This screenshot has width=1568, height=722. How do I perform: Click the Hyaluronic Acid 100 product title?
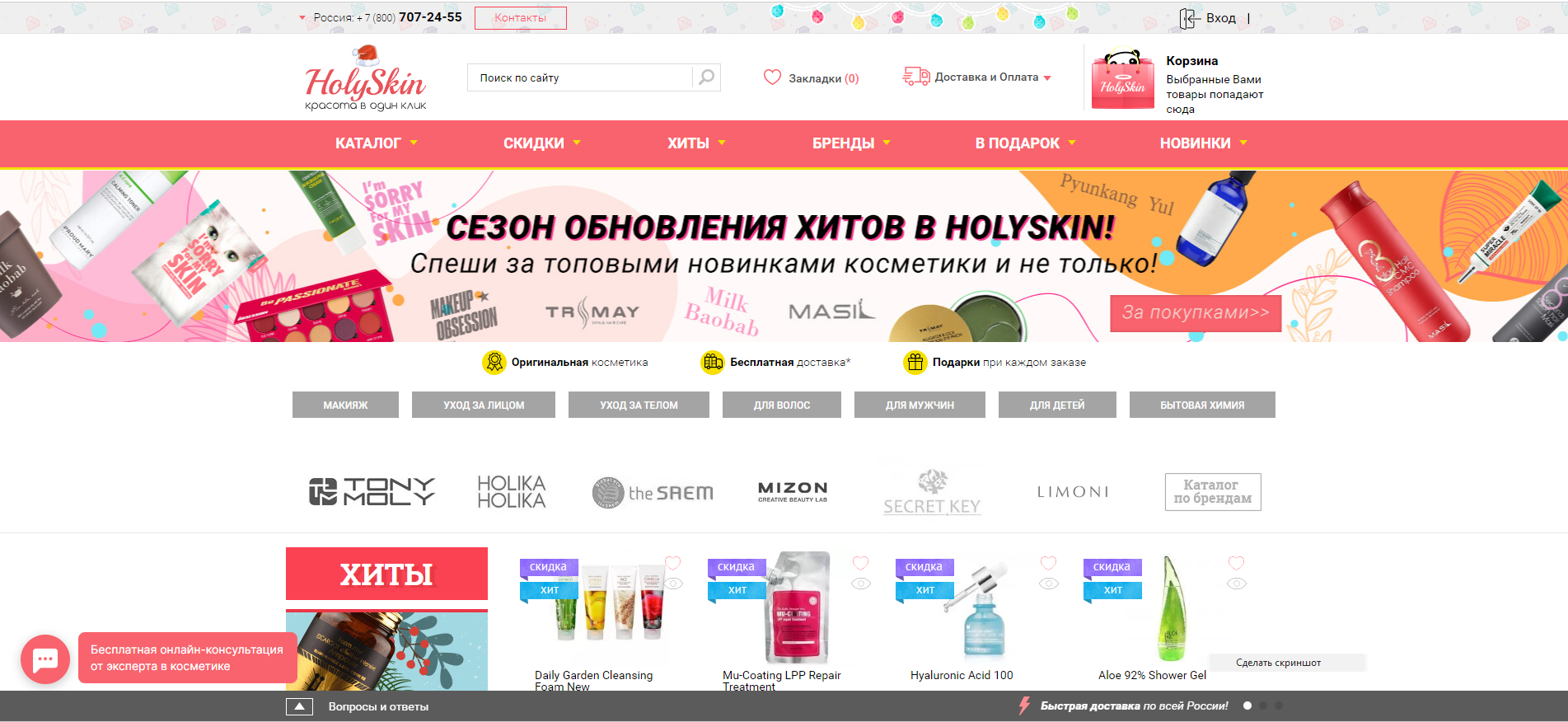point(962,675)
